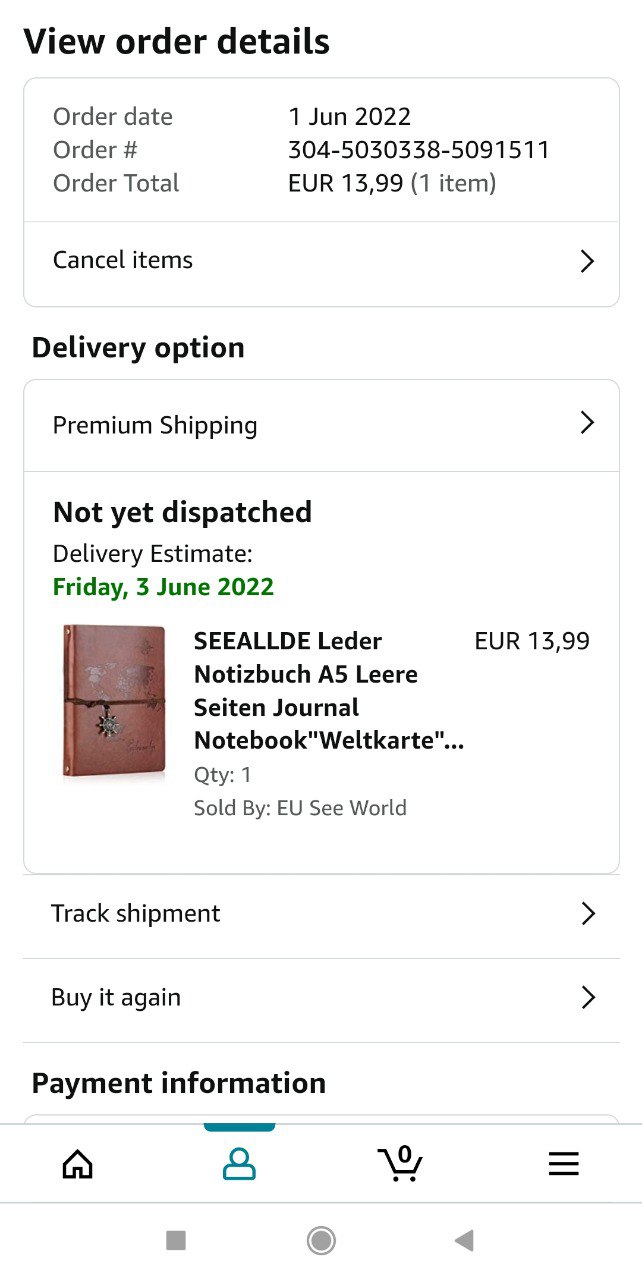The width and height of the screenshot is (642, 1279).
Task: Open the Home tab icon
Action: click(x=77, y=1164)
